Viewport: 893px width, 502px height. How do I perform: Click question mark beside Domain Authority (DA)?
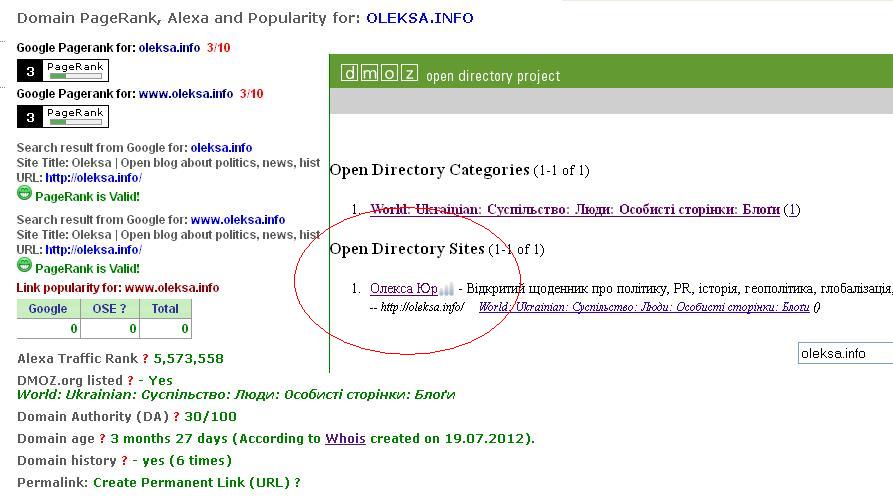tap(176, 417)
